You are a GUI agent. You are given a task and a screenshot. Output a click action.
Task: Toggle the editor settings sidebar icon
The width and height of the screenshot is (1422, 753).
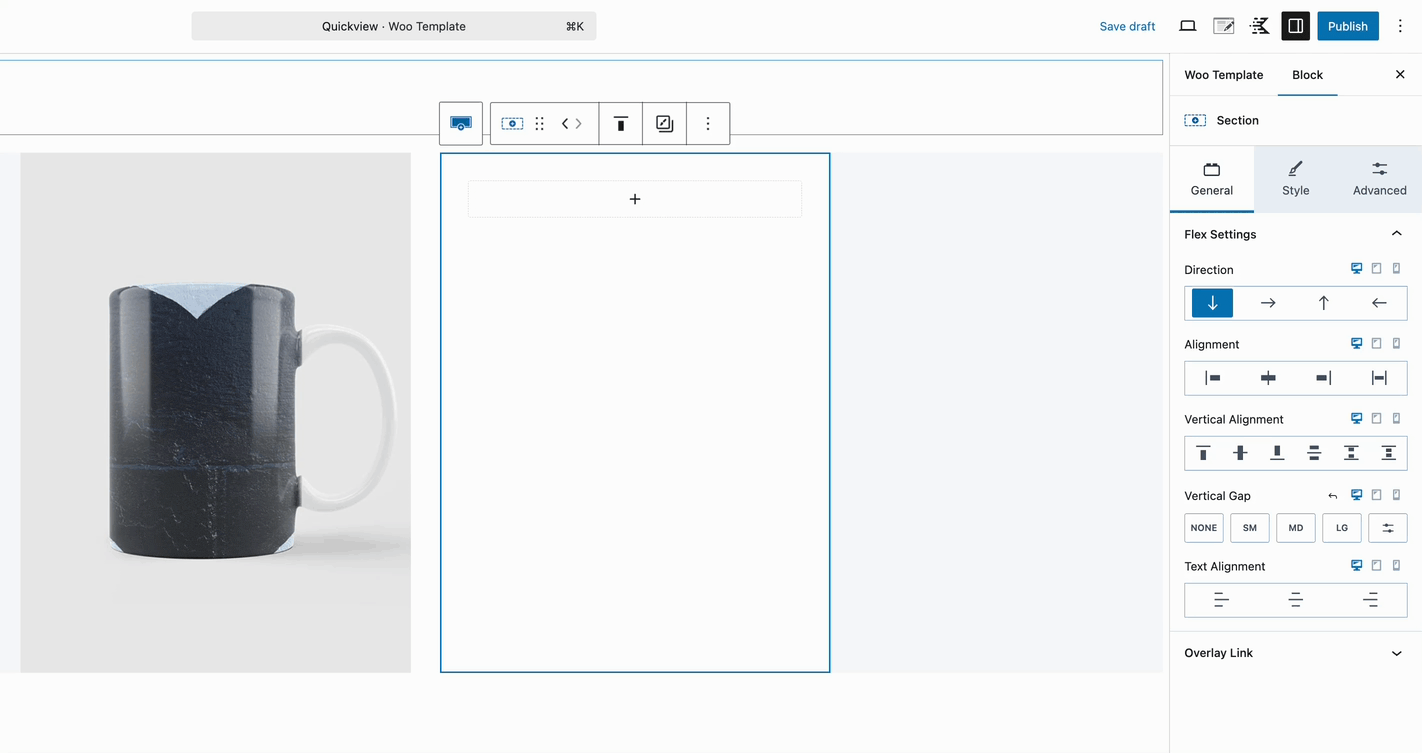point(1295,26)
